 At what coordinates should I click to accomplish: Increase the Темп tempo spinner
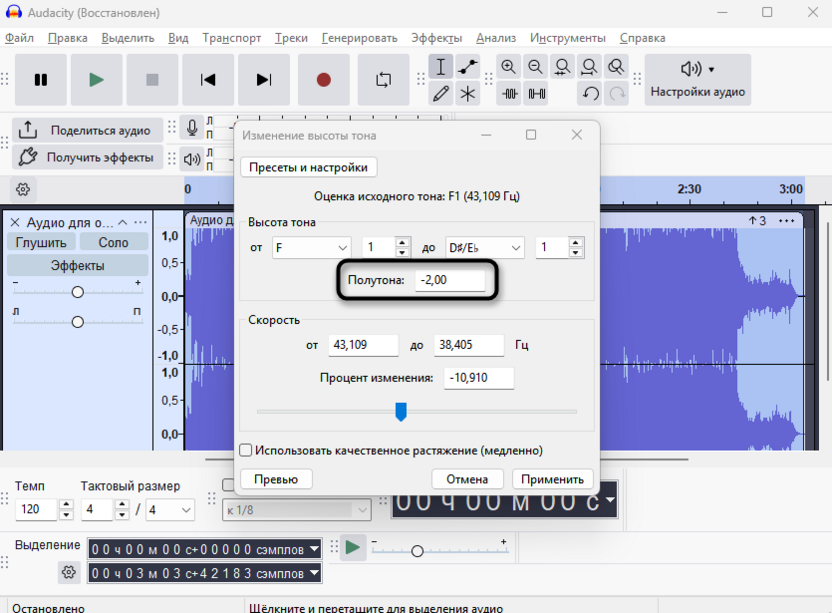click(66, 504)
